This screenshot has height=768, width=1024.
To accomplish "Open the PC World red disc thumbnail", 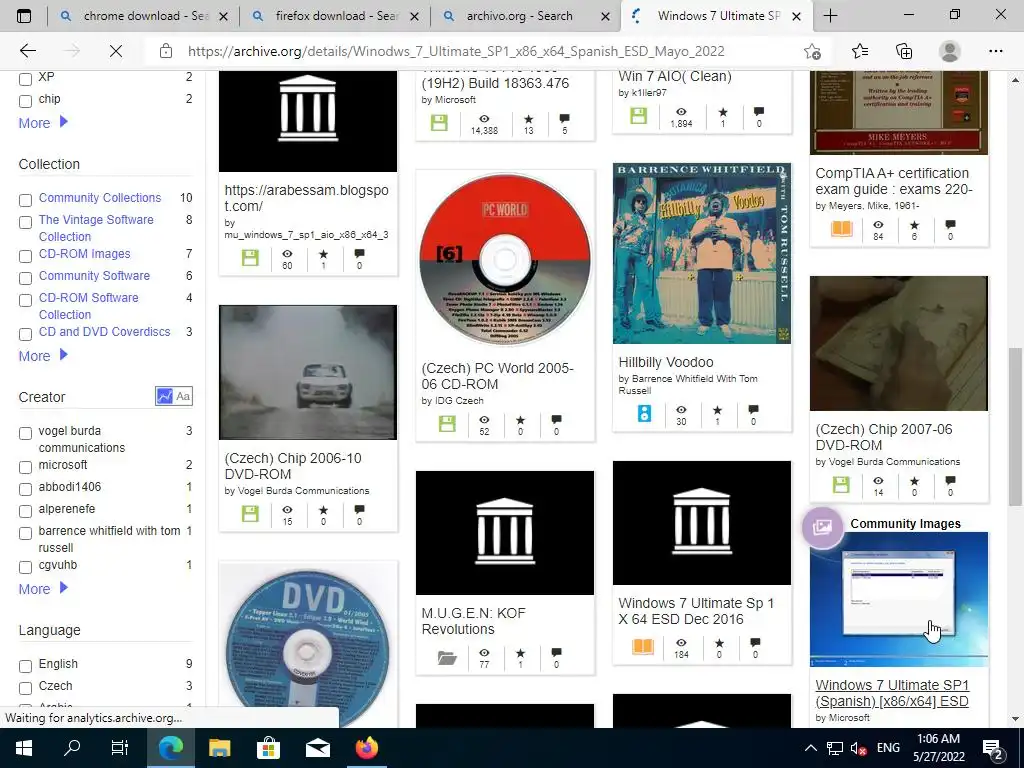I will [505, 260].
